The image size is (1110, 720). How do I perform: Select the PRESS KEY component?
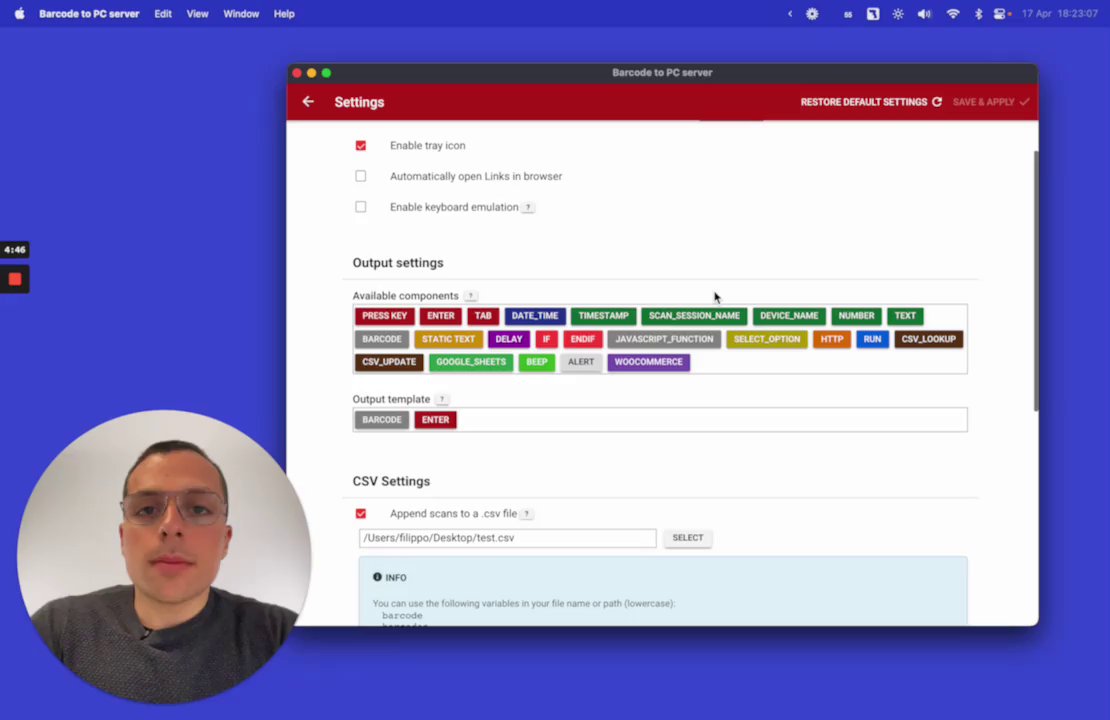coord(384,316)
